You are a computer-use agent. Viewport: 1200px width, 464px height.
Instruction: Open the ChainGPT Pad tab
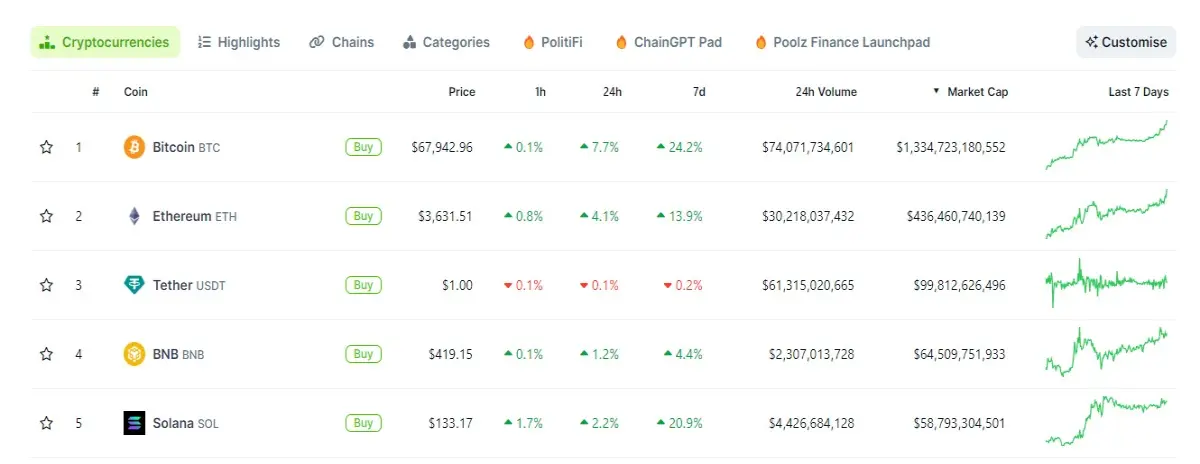[x=668, y=42]
